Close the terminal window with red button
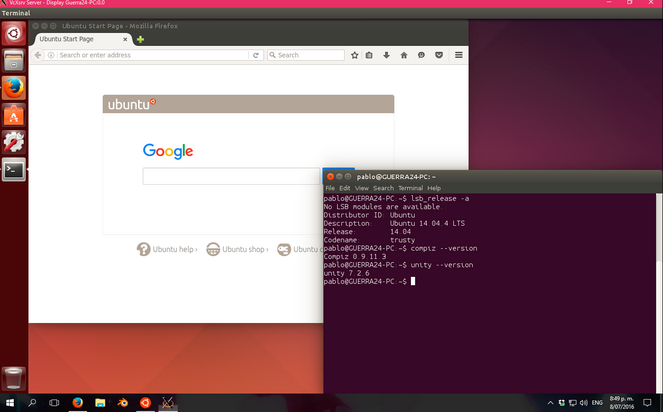Viewport: 663px width, 413px height. (x=330, y=177)
